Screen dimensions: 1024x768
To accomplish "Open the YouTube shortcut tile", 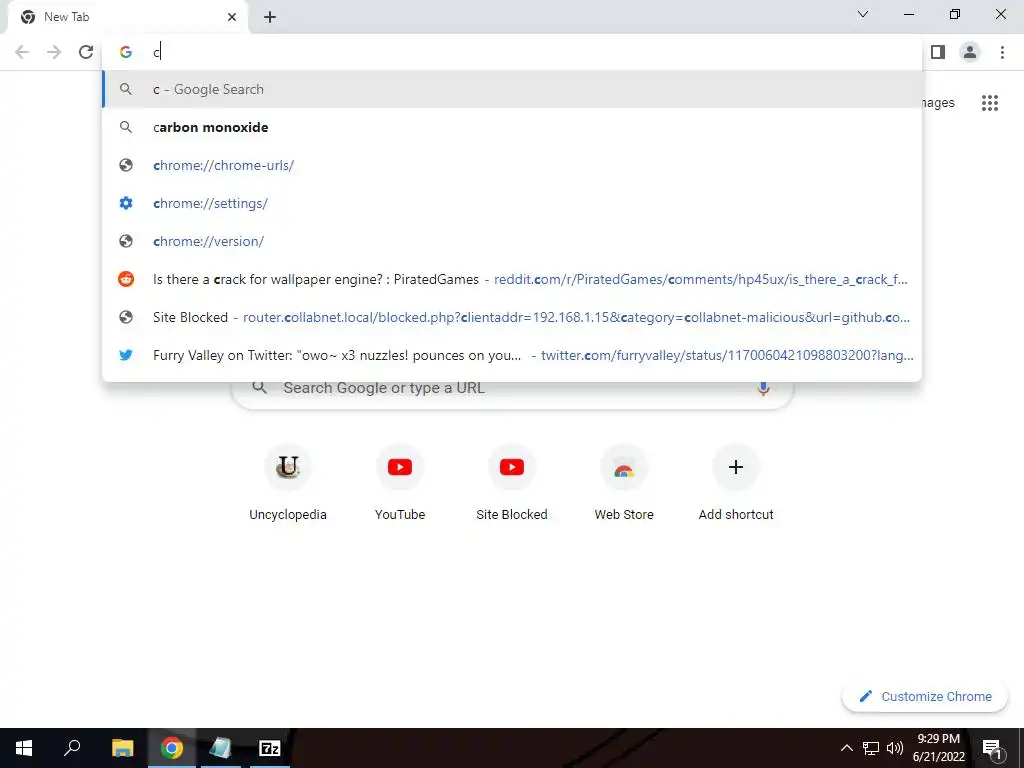I will (x=400, y=484).
